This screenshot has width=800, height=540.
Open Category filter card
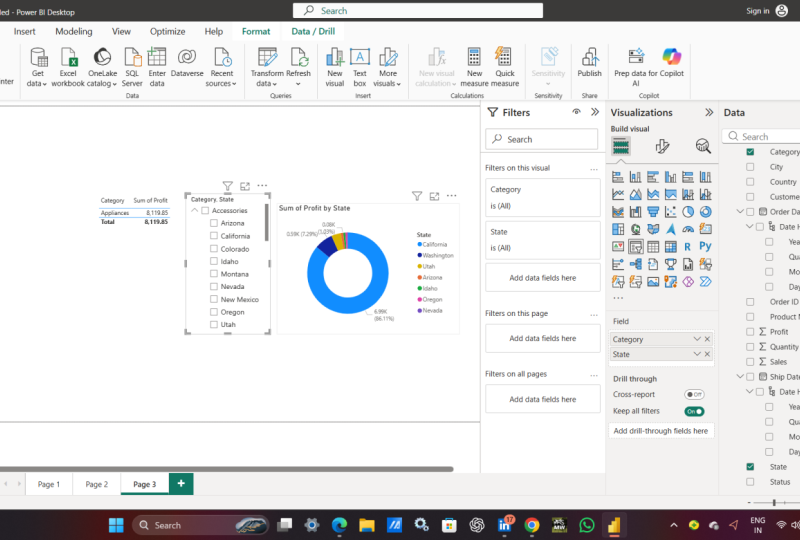tap(542, 198)
